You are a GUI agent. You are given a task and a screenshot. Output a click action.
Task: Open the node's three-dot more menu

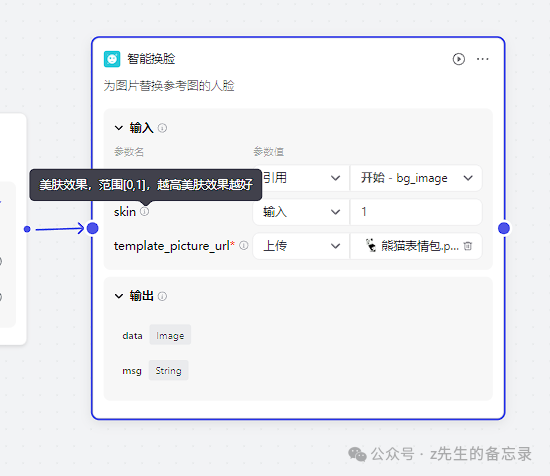(483, 59)
